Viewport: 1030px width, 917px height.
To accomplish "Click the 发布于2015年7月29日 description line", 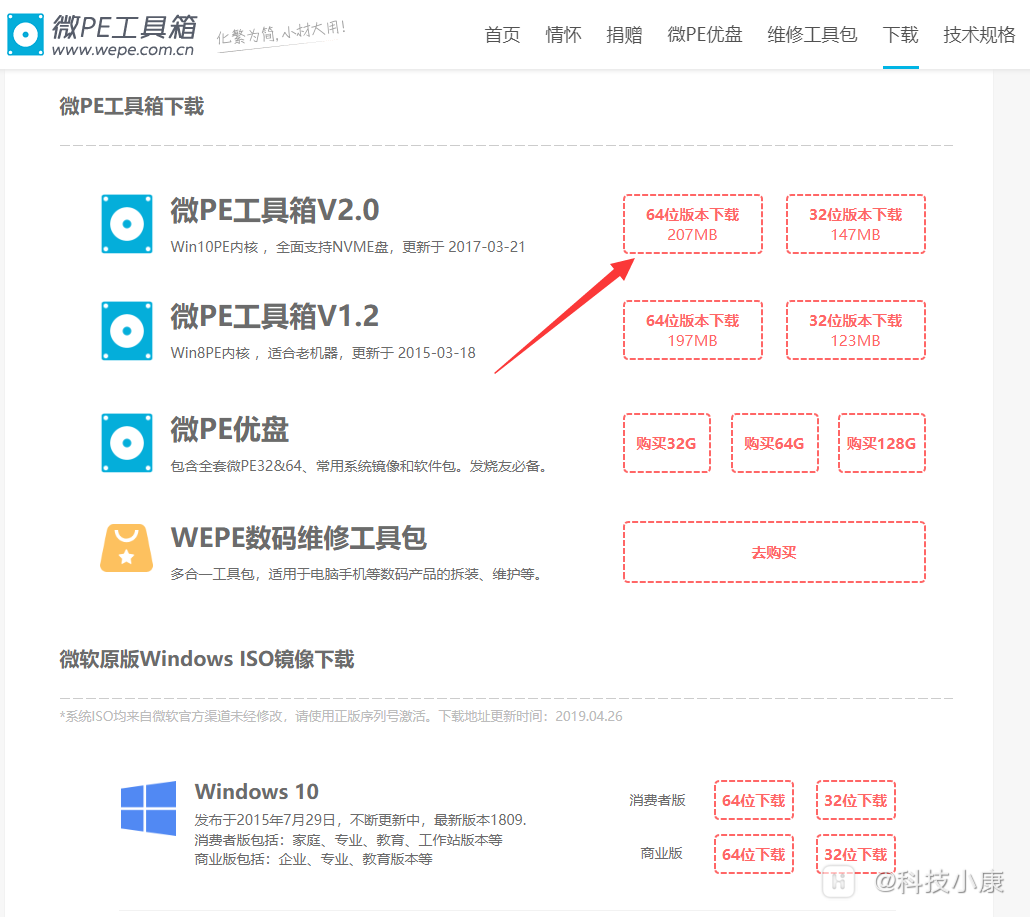I will tap(360, 820).
